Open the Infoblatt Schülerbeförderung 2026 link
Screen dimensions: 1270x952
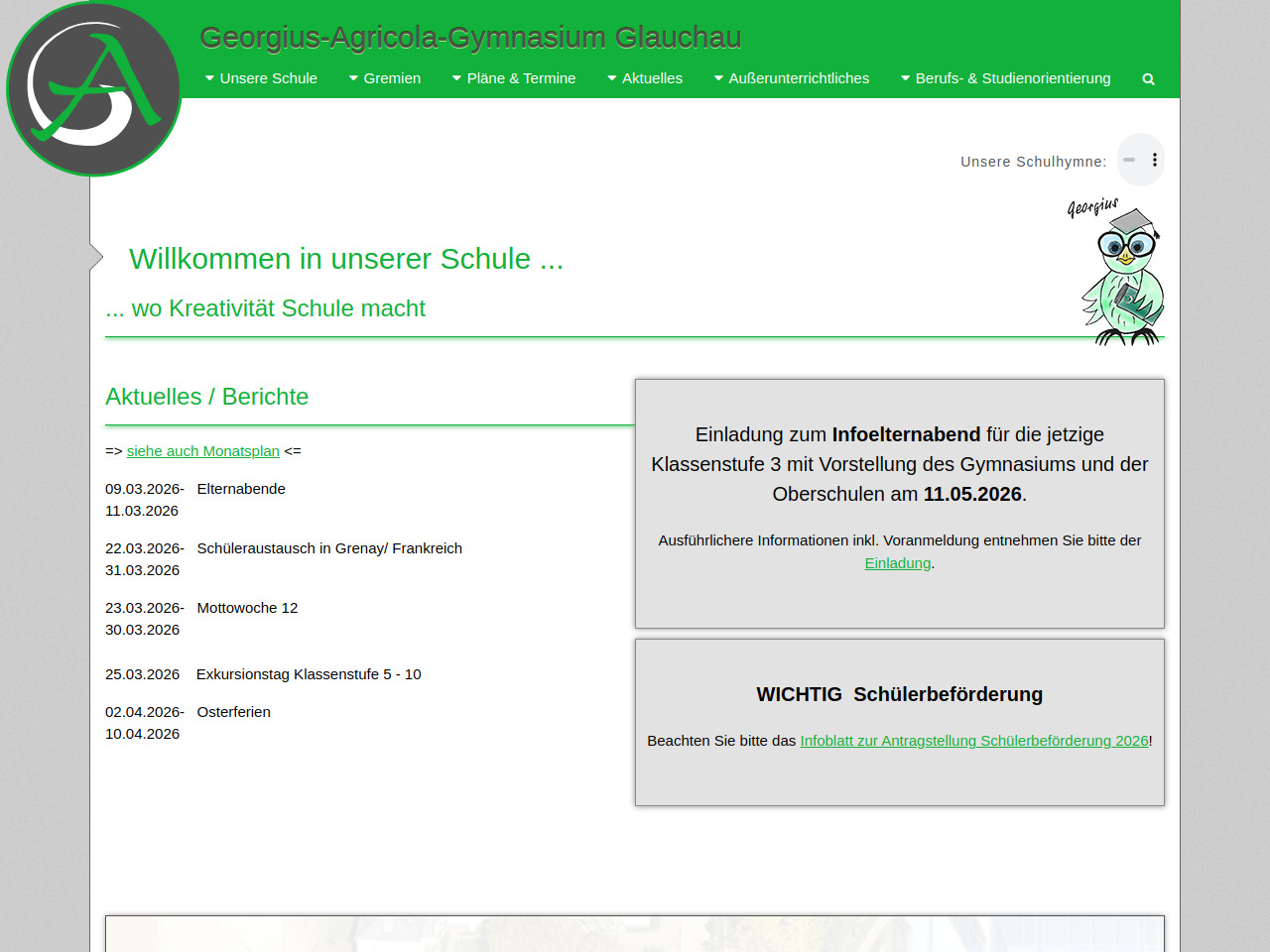[974, 741]
